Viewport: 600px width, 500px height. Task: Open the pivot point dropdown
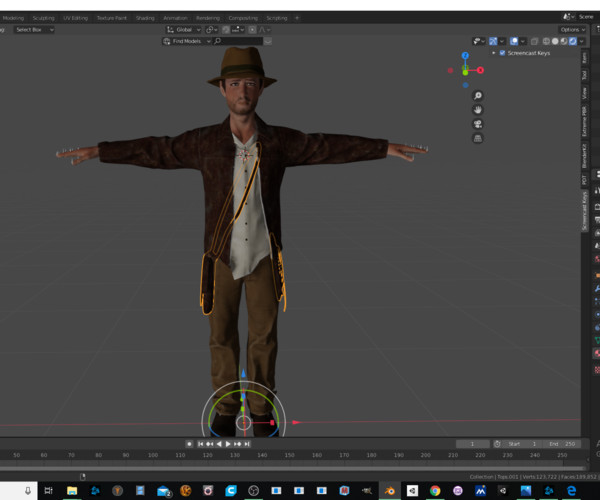(212, 29)
